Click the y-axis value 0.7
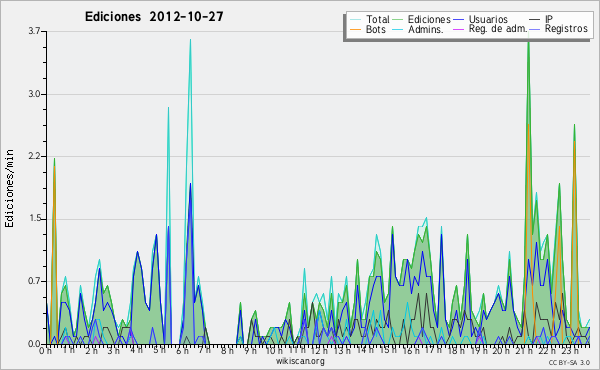The image size is (600, 370). [34, 281]
